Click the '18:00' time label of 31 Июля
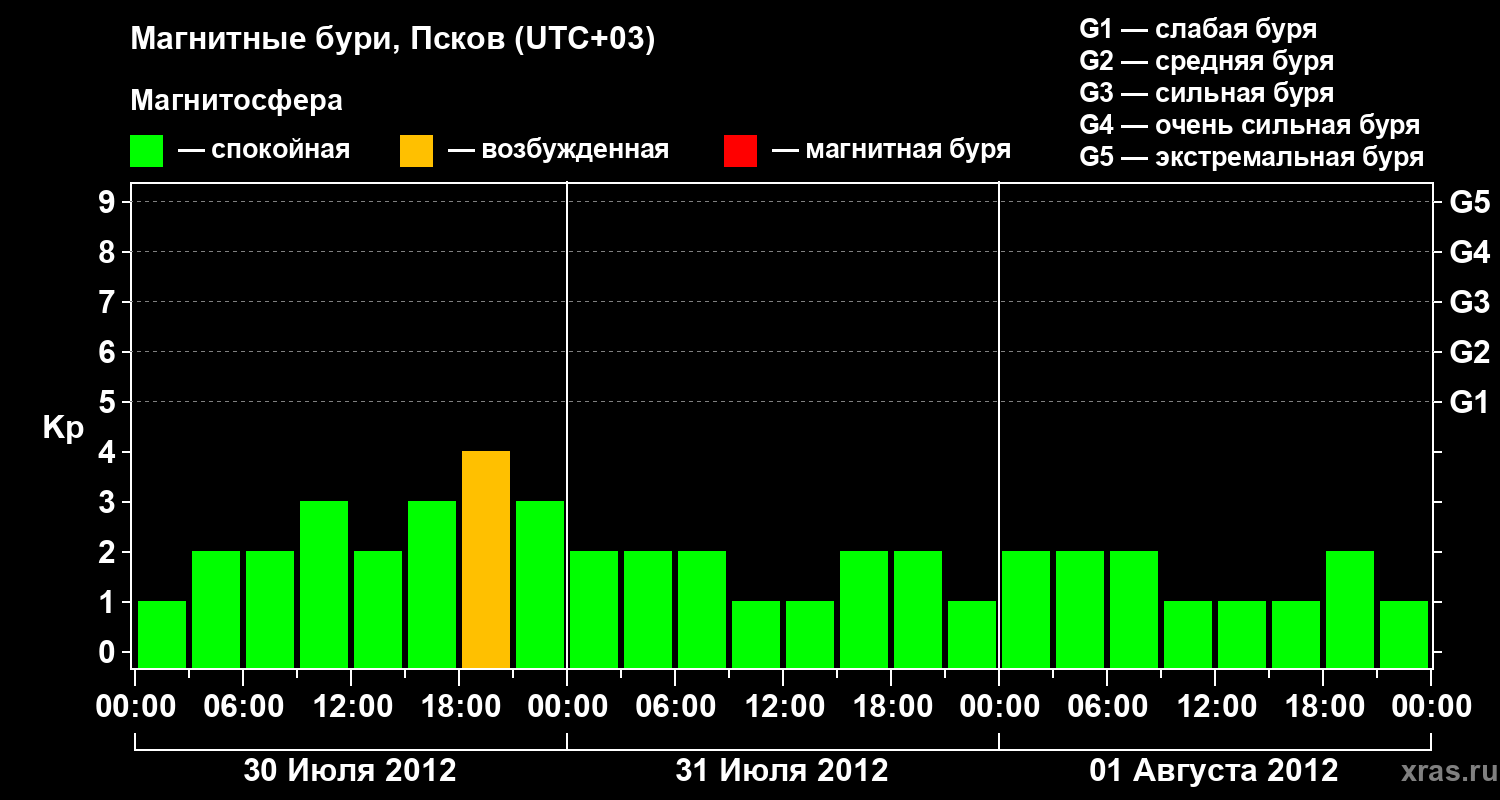Screen dimensions: 1500x800 [892, 707]
